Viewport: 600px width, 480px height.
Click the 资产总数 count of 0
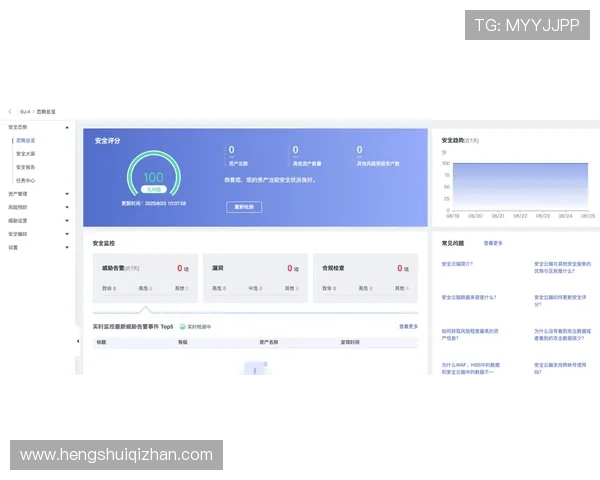click(232, 150)
